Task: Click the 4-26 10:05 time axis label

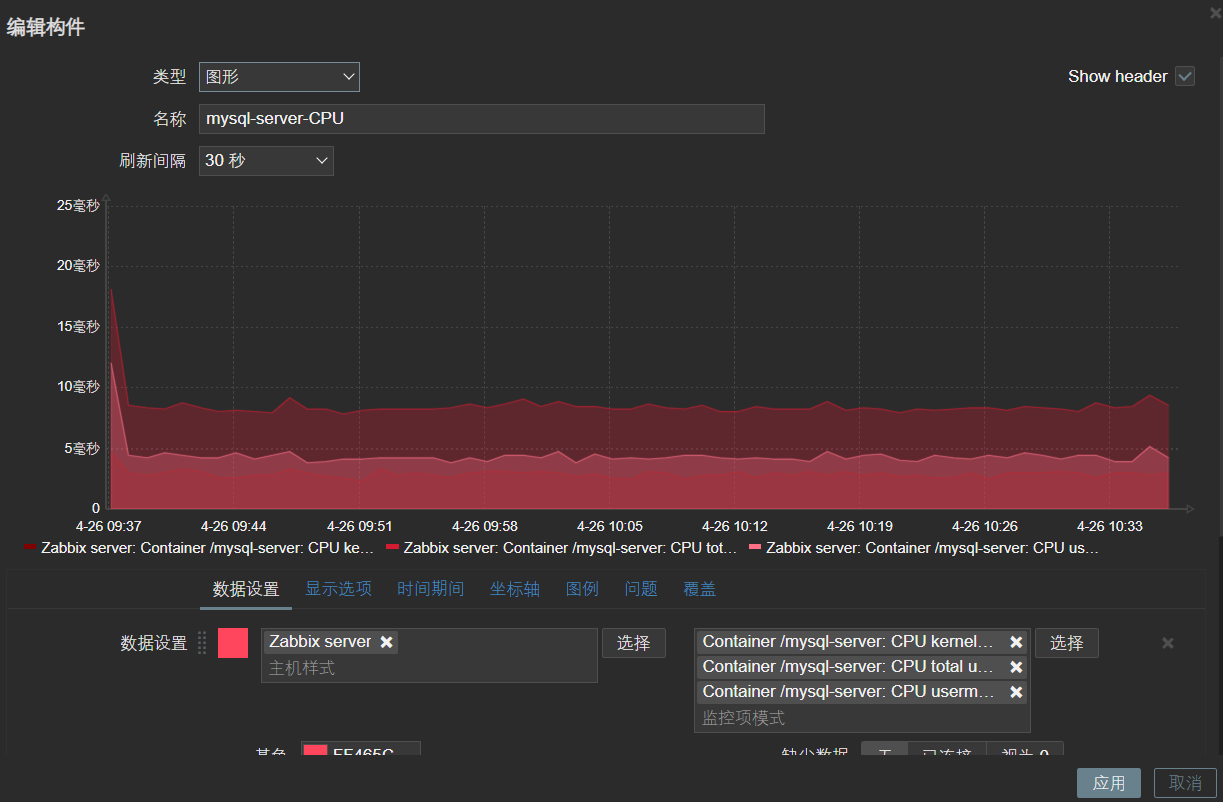Action: (x=609, y=526)
